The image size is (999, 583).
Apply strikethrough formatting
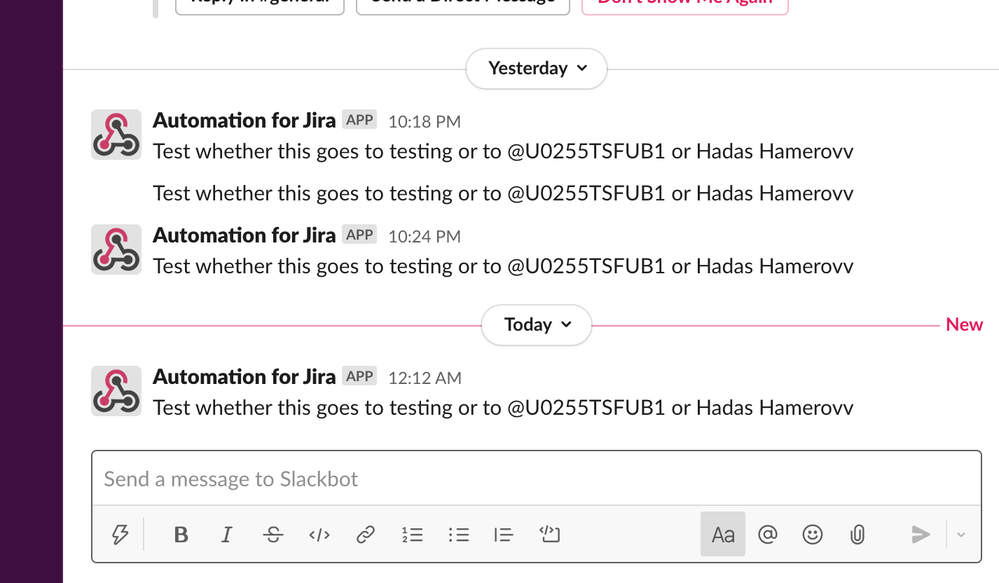click(272, 534)
